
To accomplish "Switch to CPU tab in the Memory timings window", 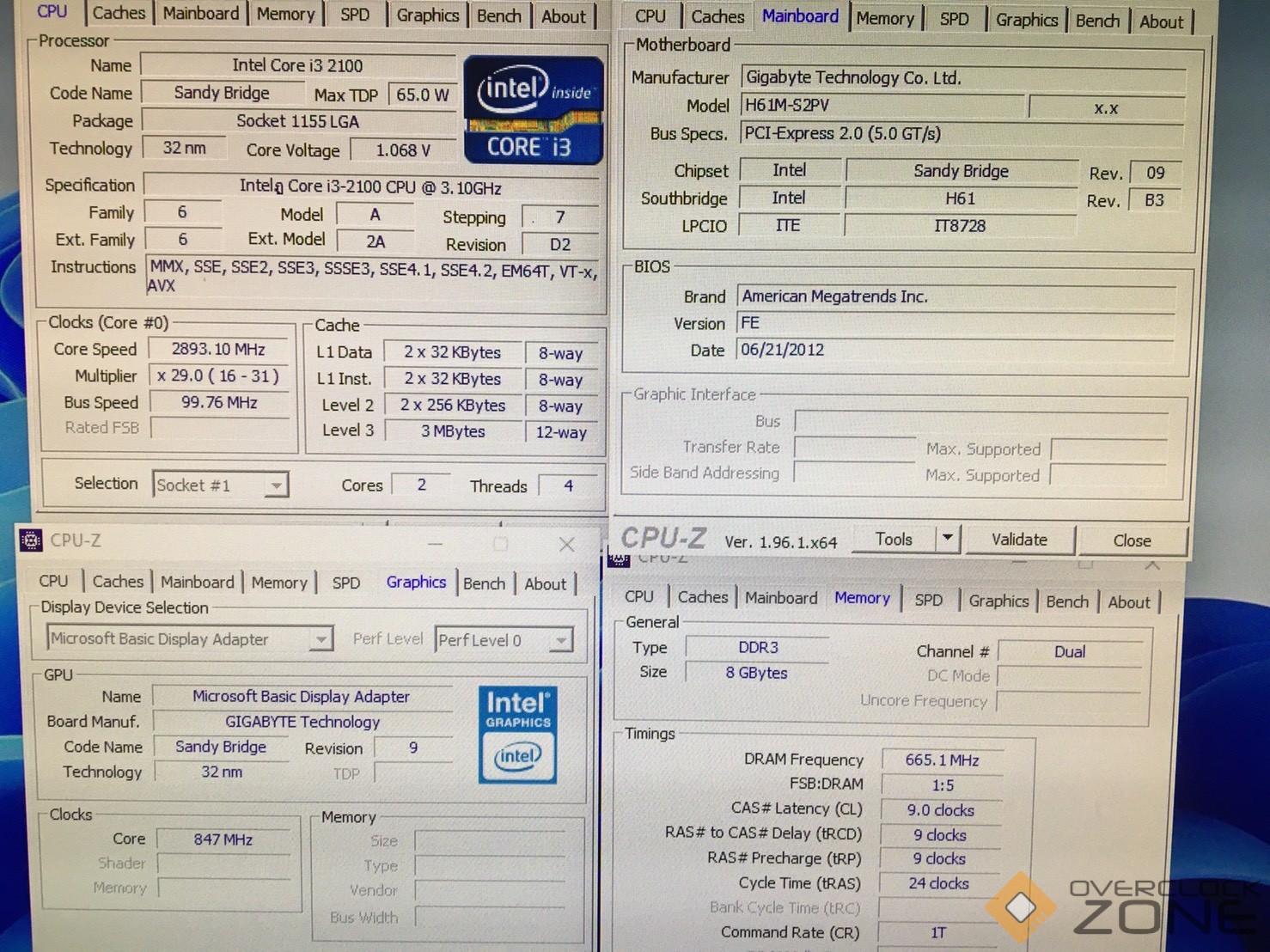I will coord(638,596).
